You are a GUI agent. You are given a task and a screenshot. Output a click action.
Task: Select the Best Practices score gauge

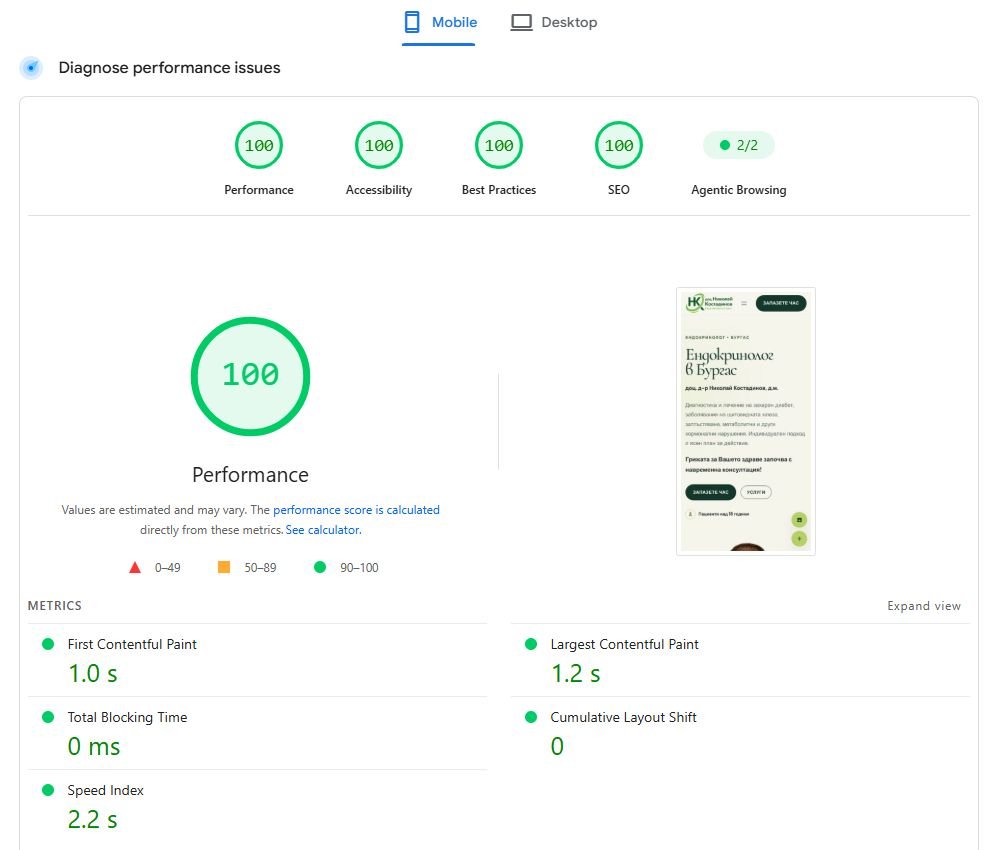(499, 145)
